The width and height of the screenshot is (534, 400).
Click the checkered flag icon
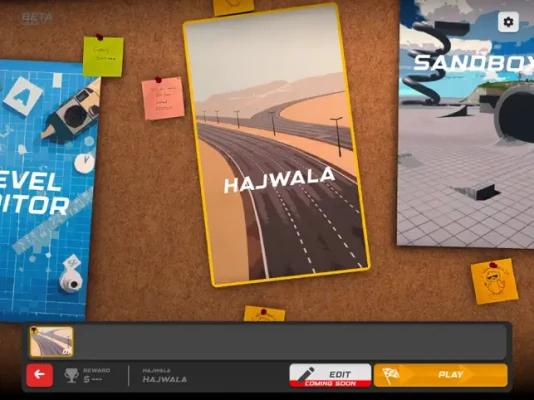[x=391, y=375]
